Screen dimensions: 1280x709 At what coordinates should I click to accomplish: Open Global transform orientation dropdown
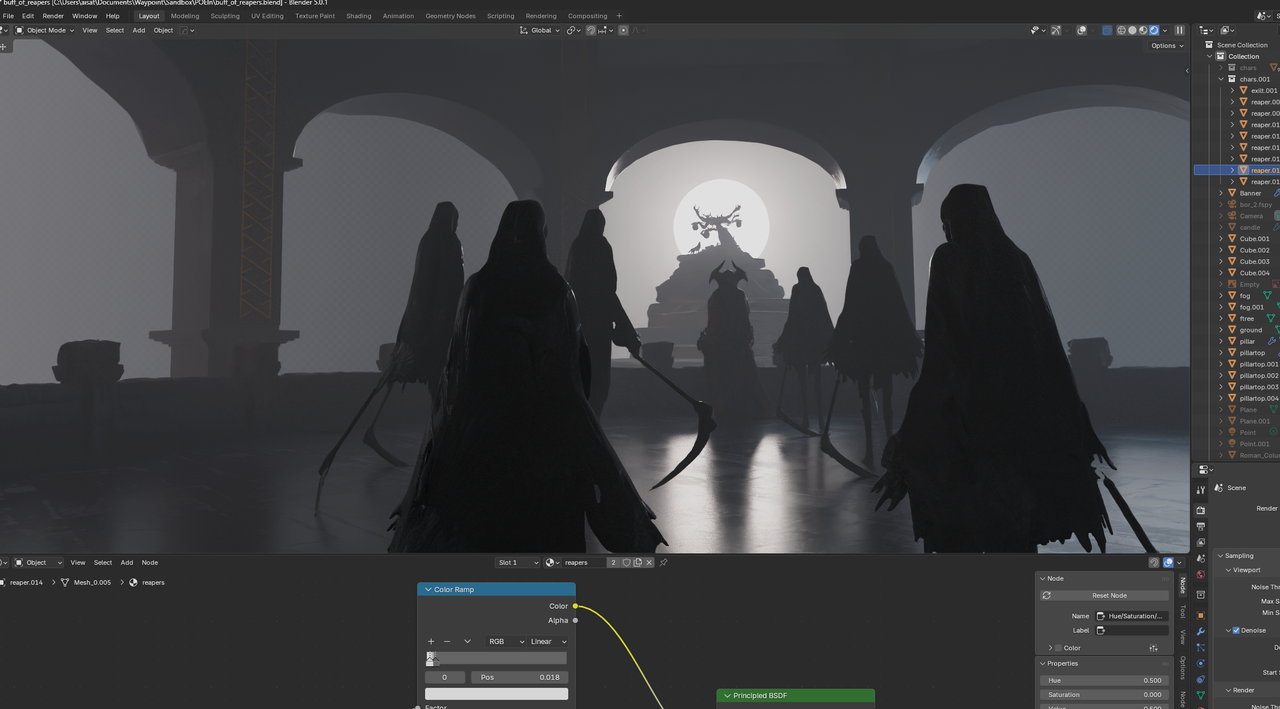540,30
